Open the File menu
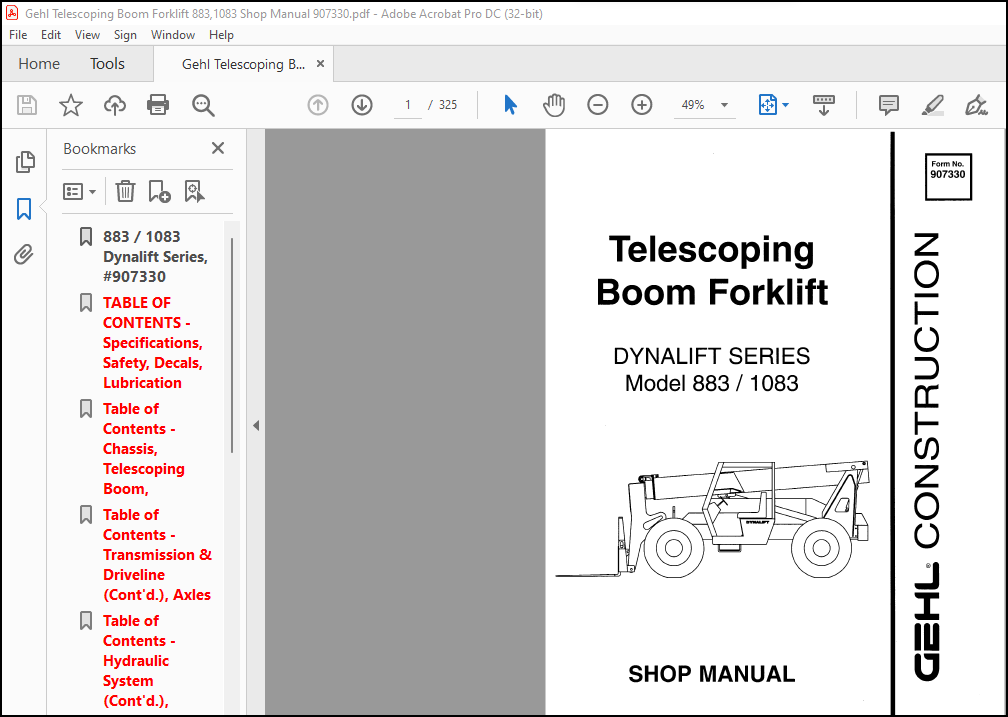Image resolution: width=1008 pixels, height=717 pixels. tap(18, 35)
